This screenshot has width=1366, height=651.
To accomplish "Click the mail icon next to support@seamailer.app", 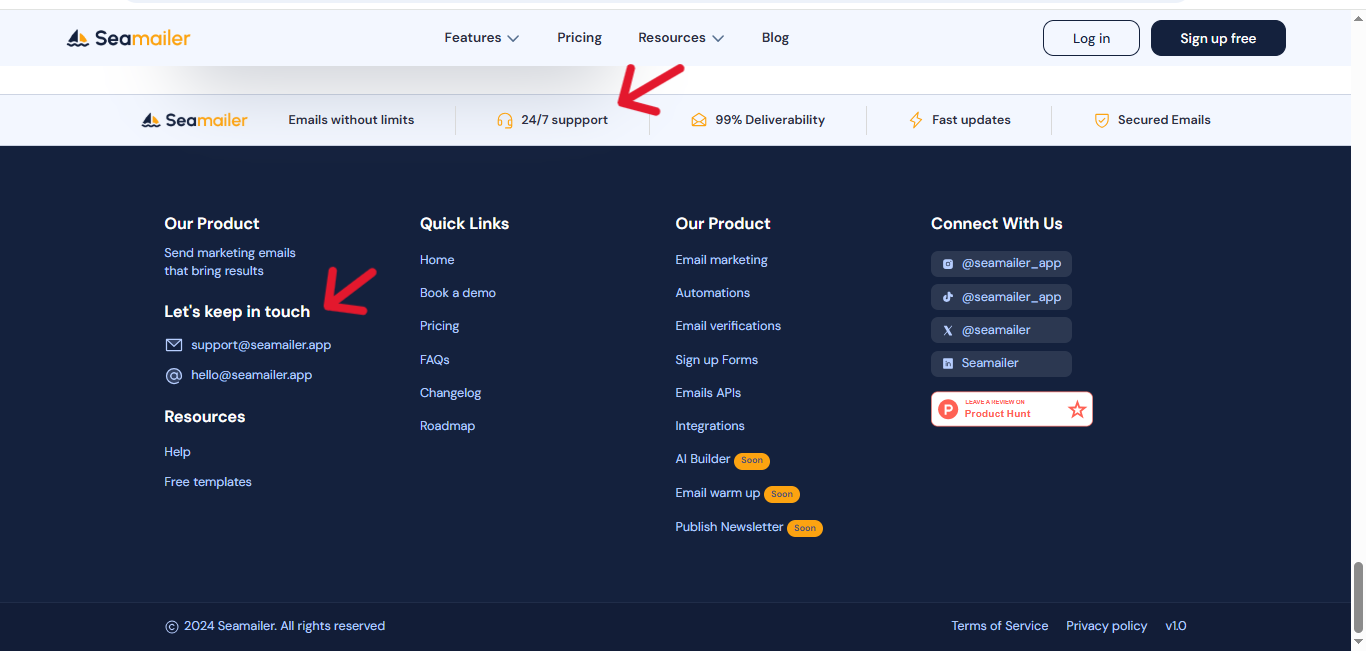I will pyautogui.click(x=174, y=345).
